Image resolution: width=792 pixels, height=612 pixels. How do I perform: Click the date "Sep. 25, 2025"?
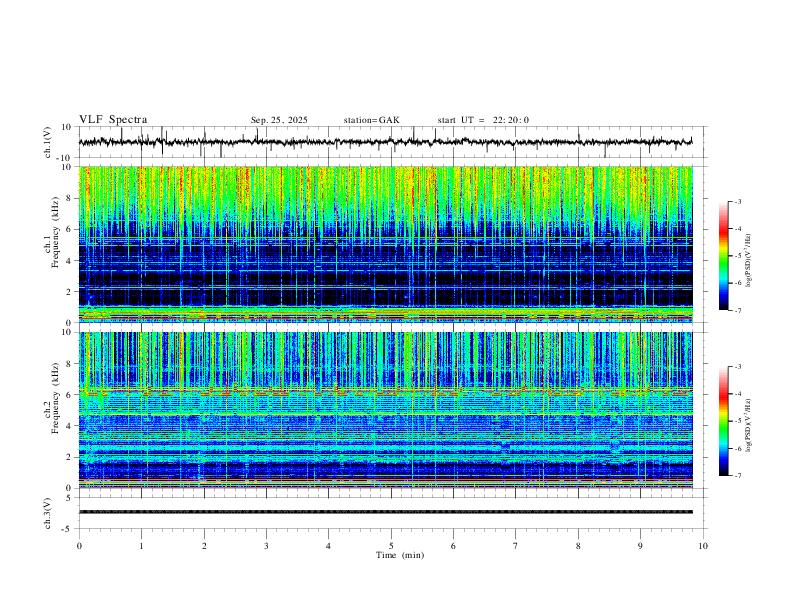tap(279, 120)
